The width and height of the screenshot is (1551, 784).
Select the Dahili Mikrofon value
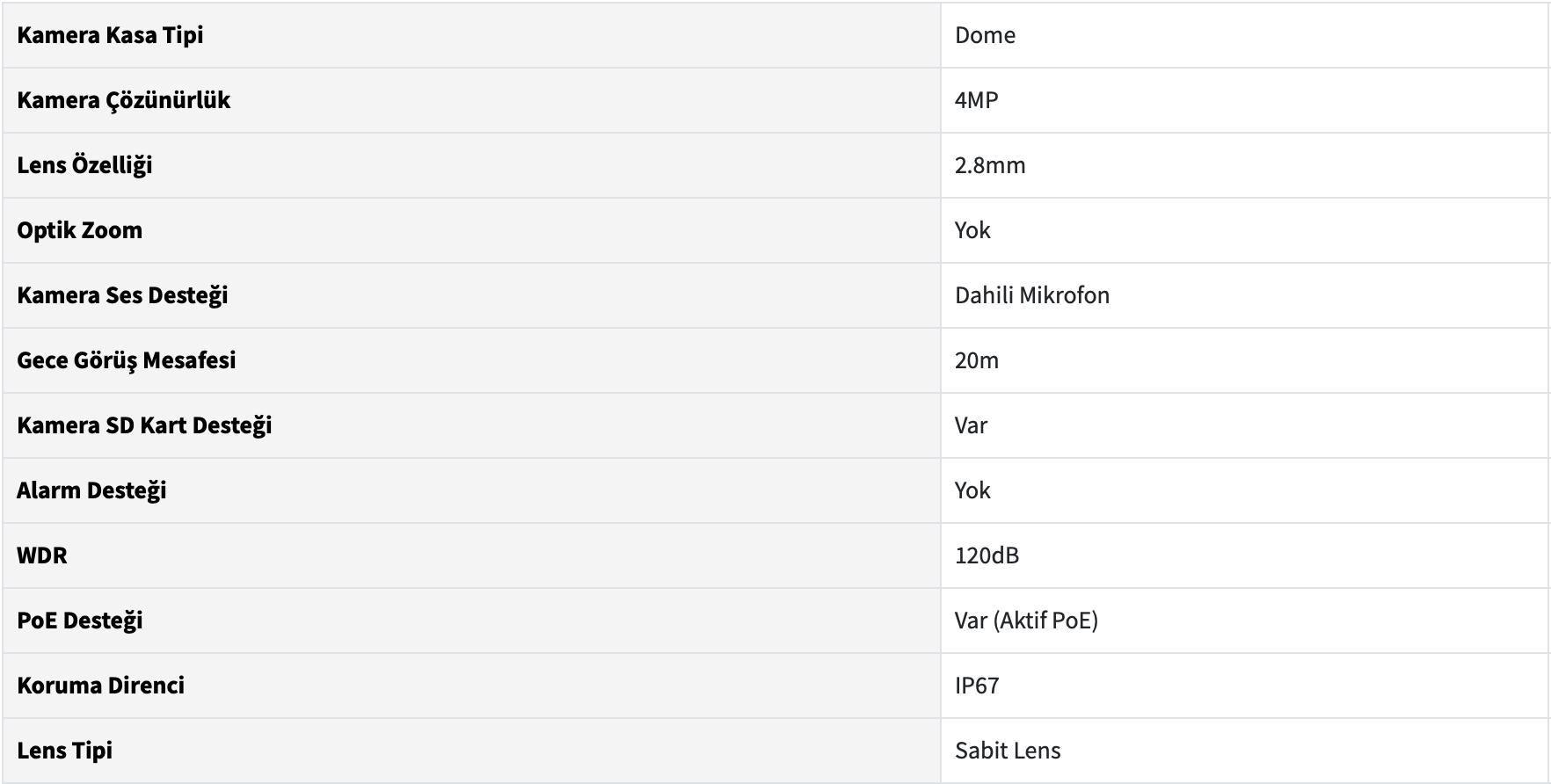point(1032,295)
